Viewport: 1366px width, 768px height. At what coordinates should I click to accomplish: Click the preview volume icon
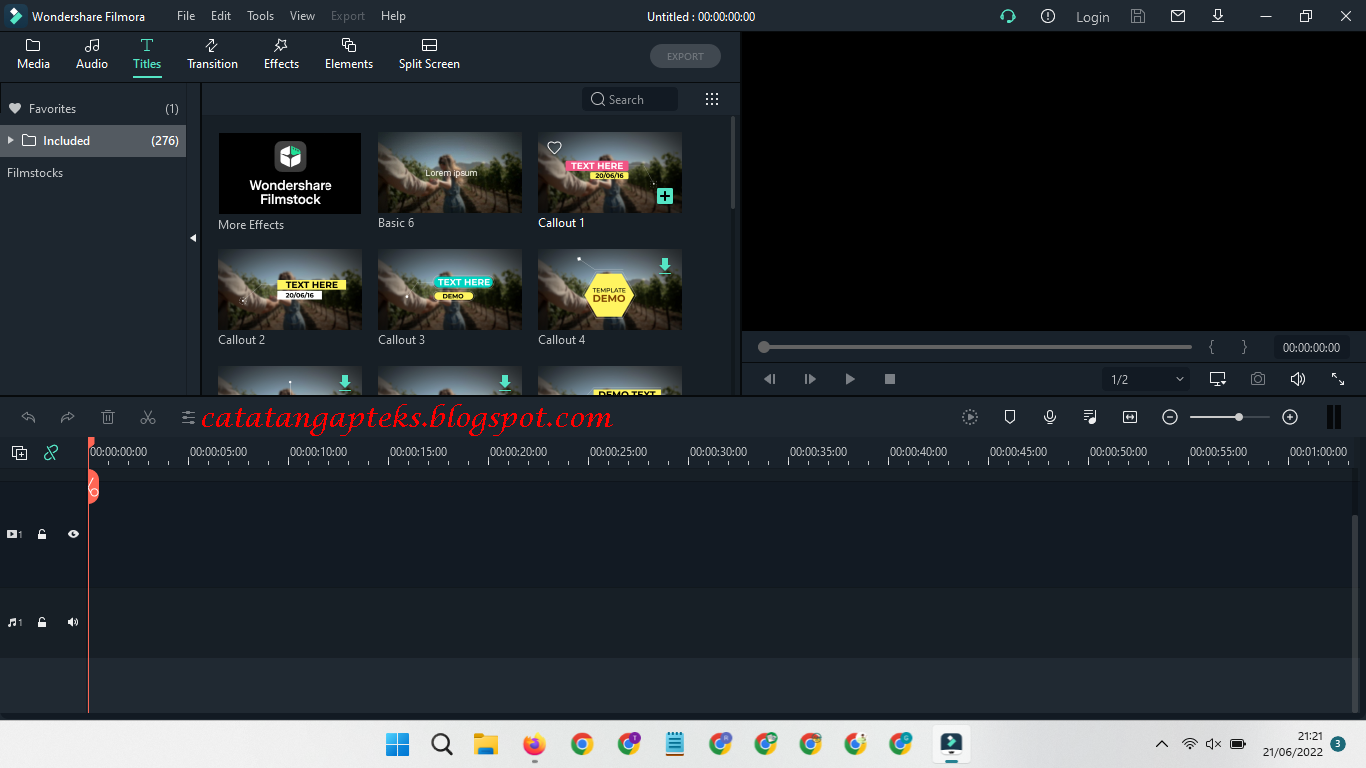tap(1298, 379)
